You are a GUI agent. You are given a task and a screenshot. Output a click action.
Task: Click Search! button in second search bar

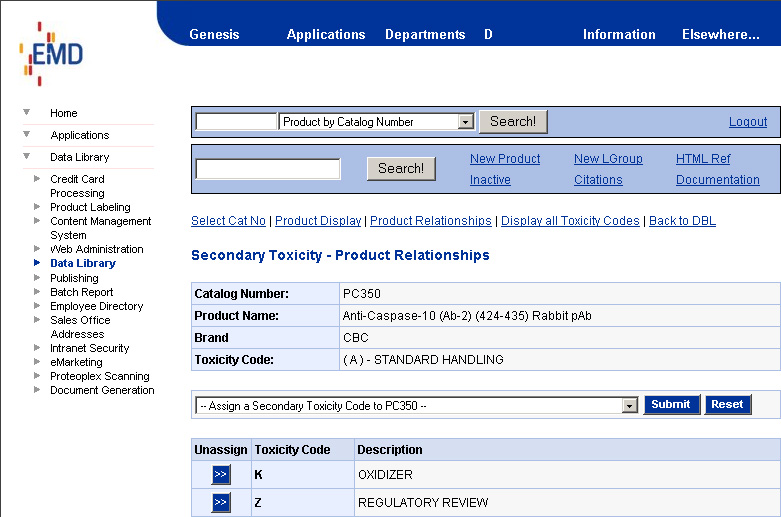(401, 169)
